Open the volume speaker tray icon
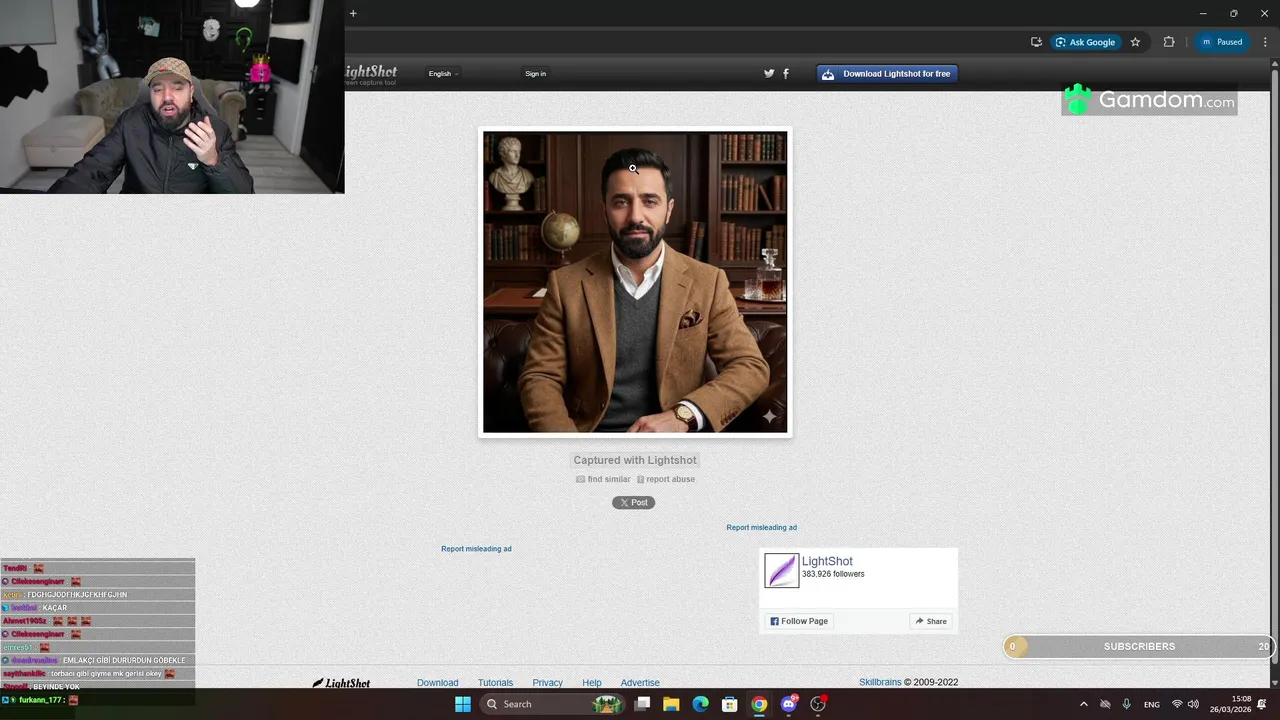The image size is (1280, 720). [x=1193, y=704]
